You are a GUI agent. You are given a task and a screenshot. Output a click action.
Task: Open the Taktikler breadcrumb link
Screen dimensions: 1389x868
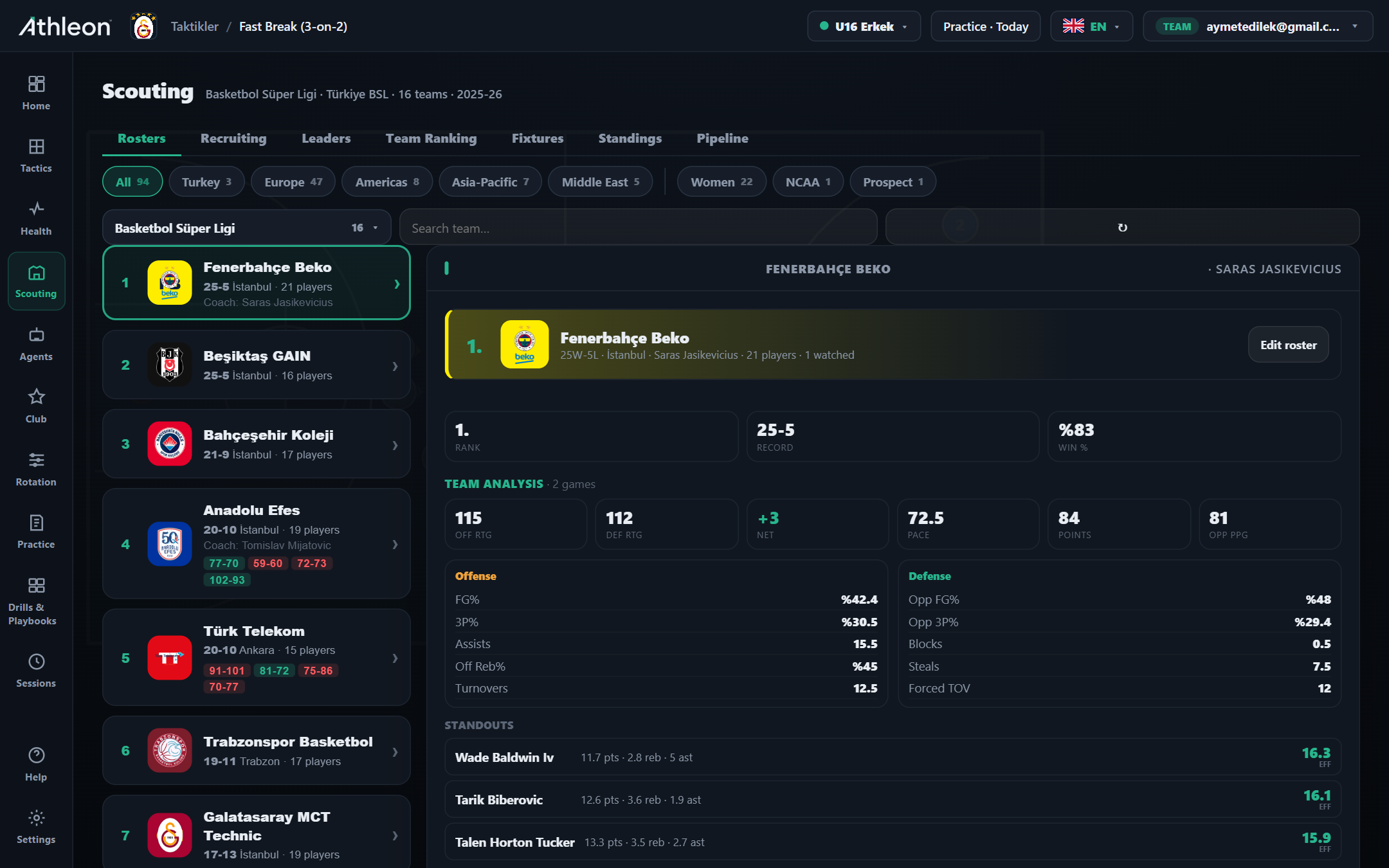coord(195,26)
